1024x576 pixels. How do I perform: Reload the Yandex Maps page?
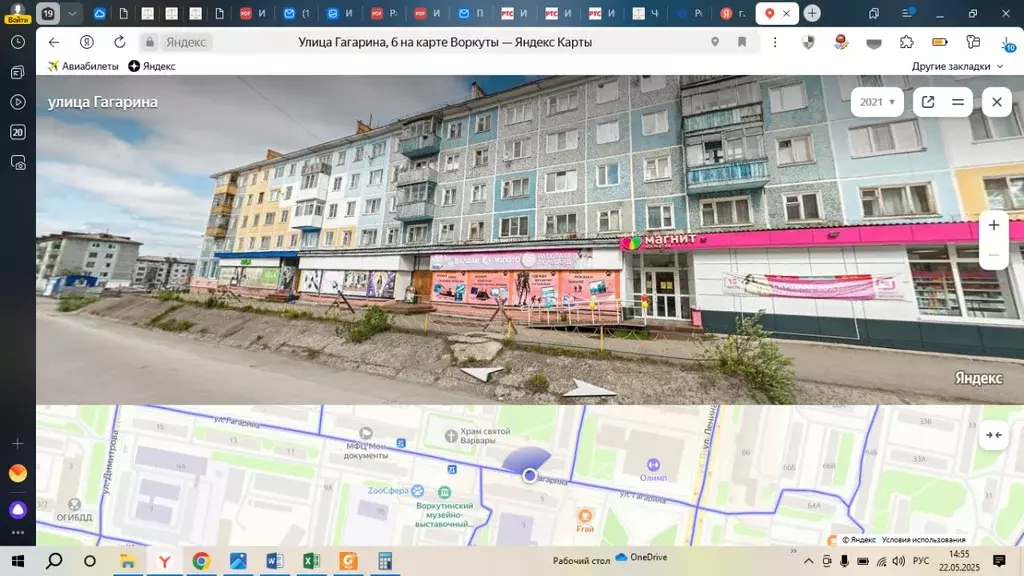[120, 42]
